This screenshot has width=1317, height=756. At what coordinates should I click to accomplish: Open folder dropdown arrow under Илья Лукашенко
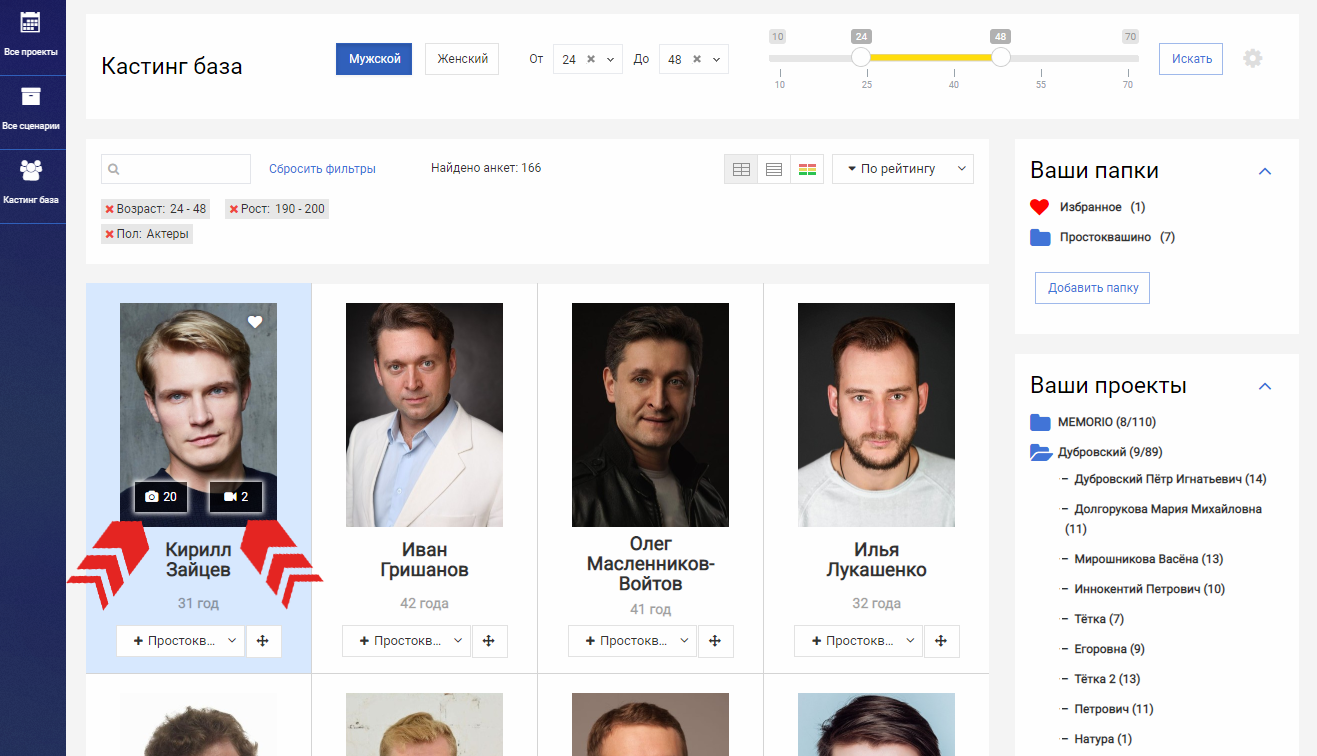(x=910, y=641)
